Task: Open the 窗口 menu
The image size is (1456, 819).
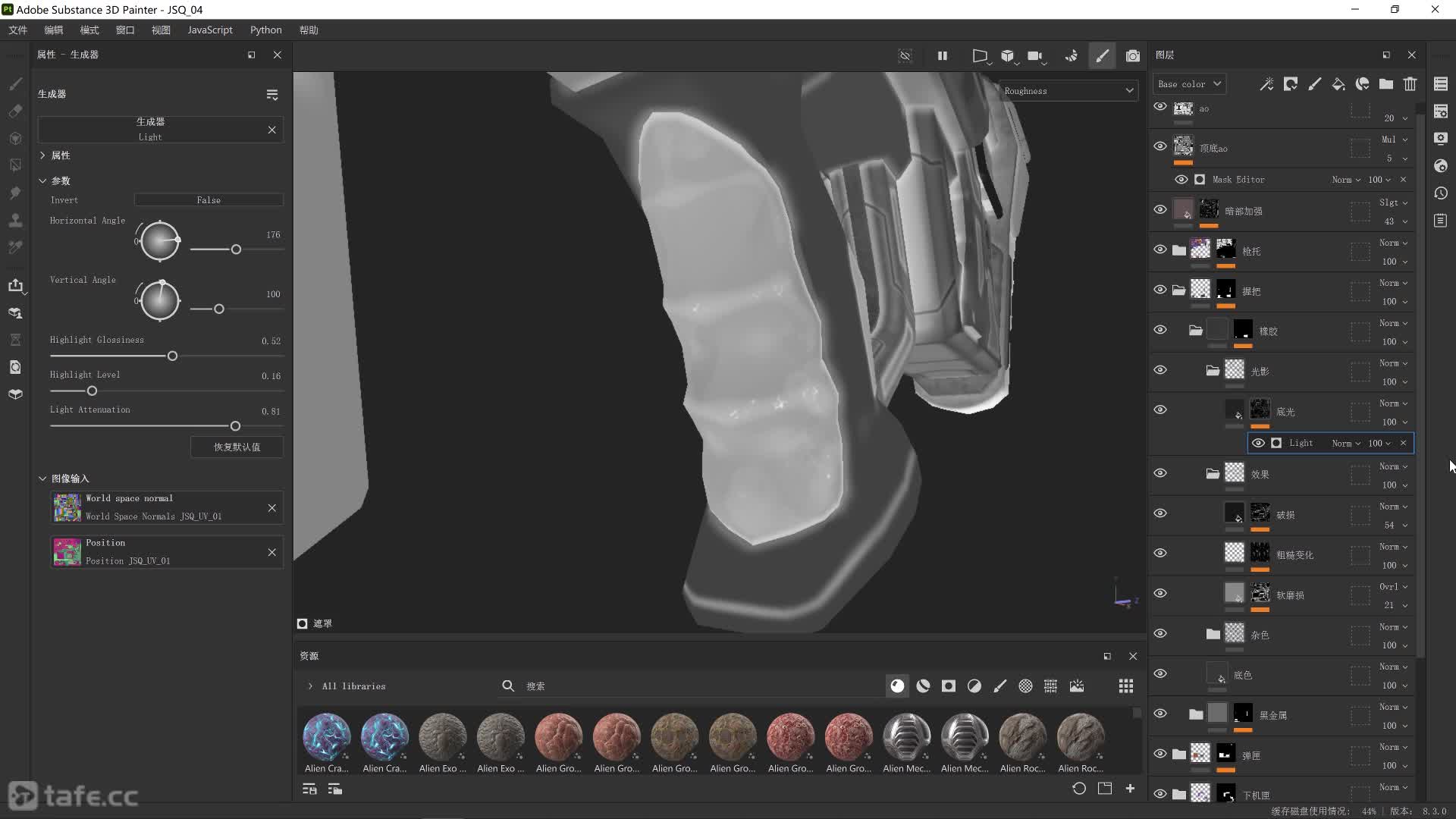Action: pyautogui.click(x=125, y=30)
